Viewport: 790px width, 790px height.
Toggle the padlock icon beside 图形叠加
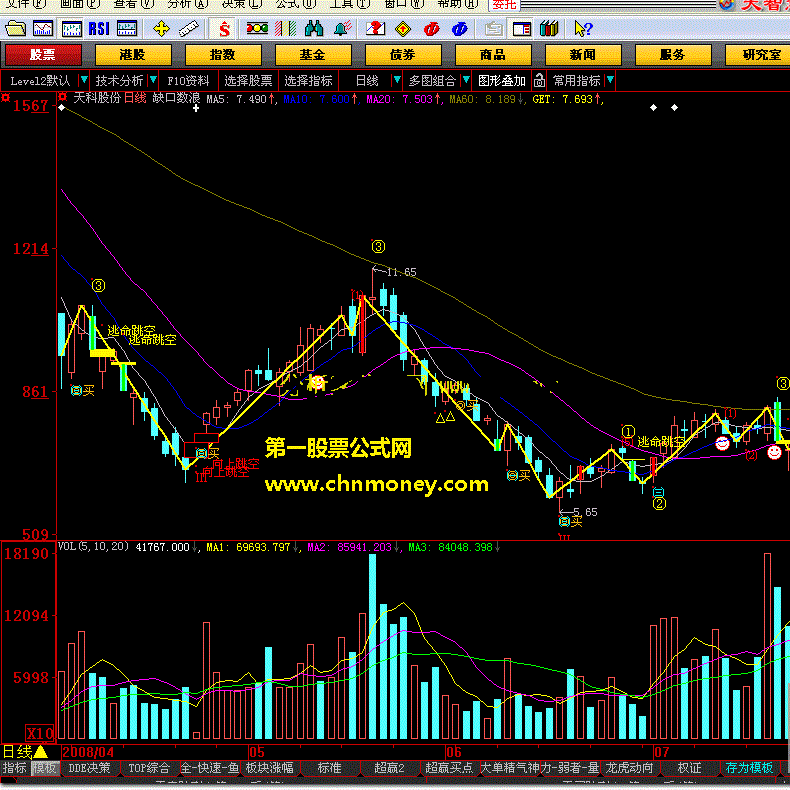pyautogui.click(x=539, y=81)
